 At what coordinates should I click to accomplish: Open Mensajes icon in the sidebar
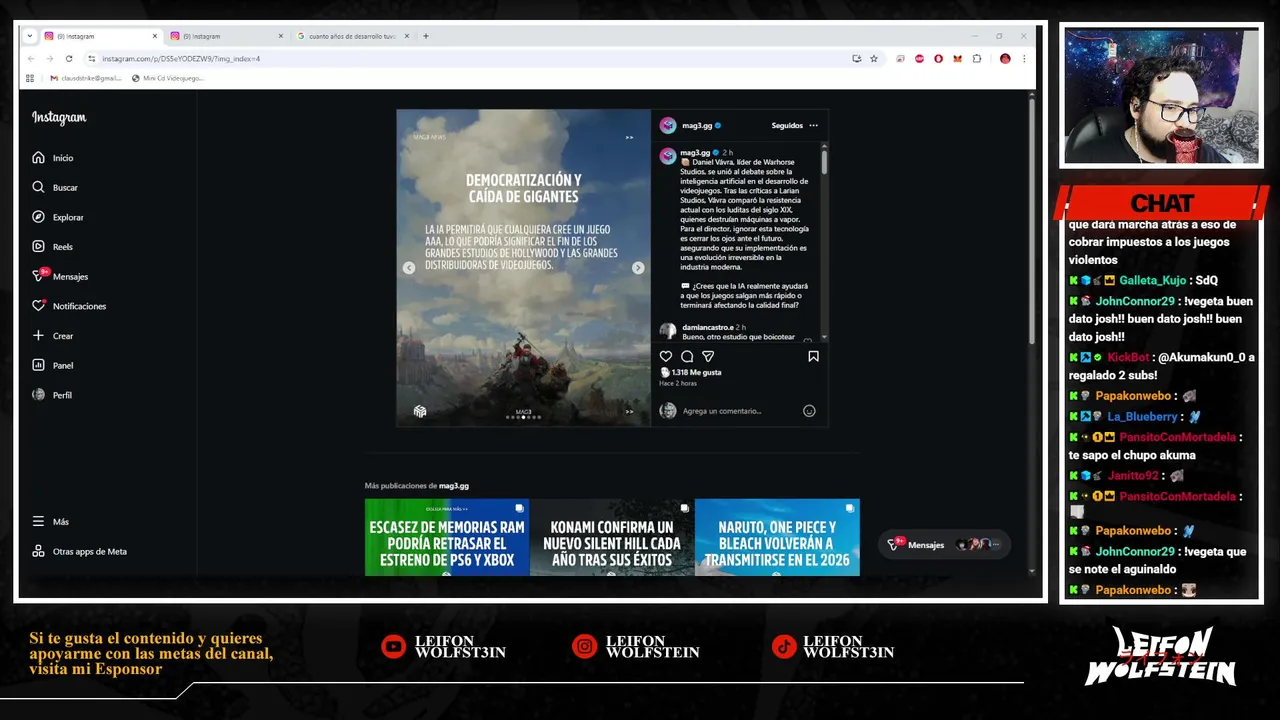pos(39,276)
